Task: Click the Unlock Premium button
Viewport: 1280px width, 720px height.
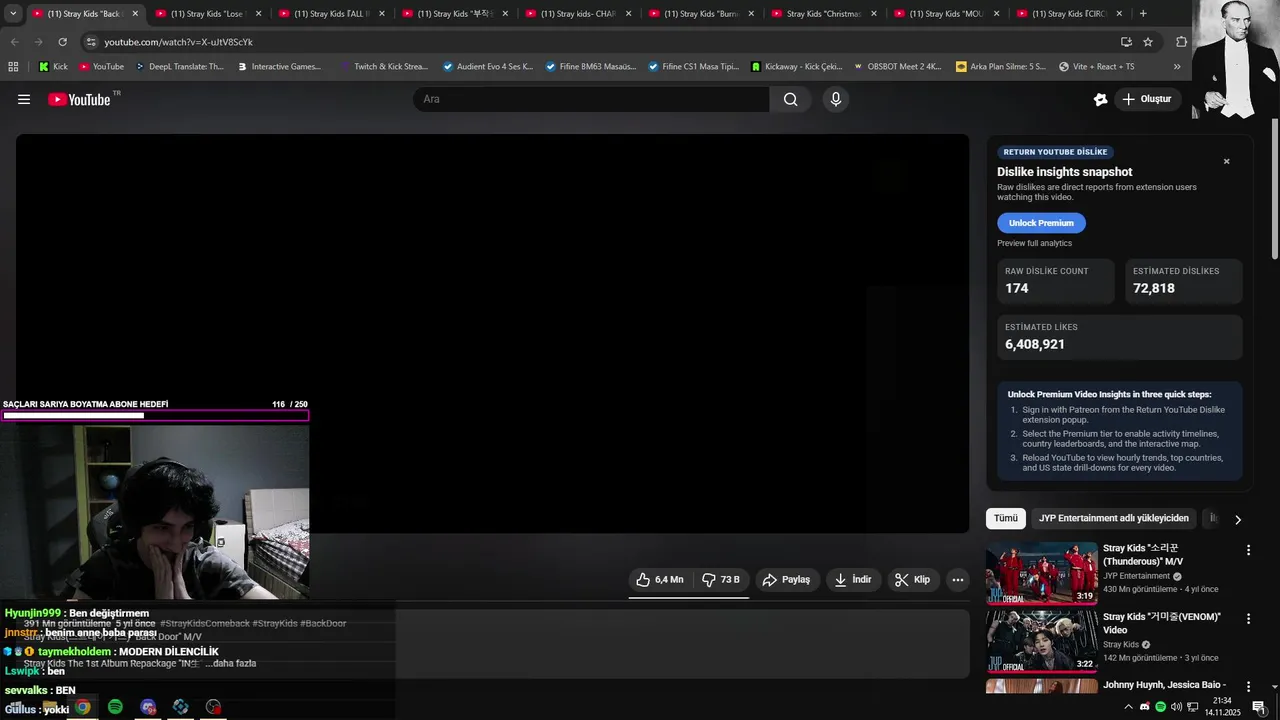Action: click(1041, 223)
